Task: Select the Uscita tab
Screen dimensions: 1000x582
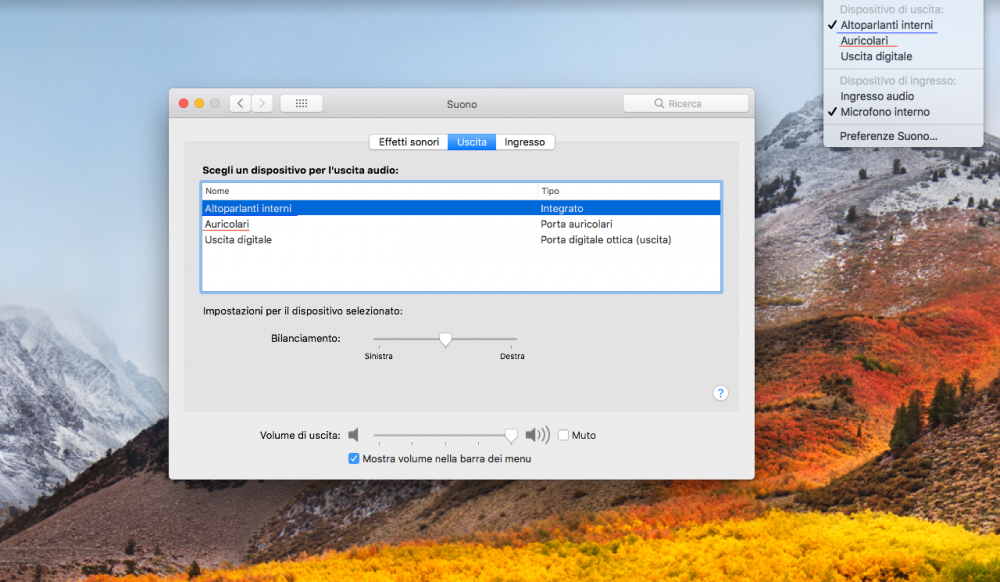Action: pos(472,142)
